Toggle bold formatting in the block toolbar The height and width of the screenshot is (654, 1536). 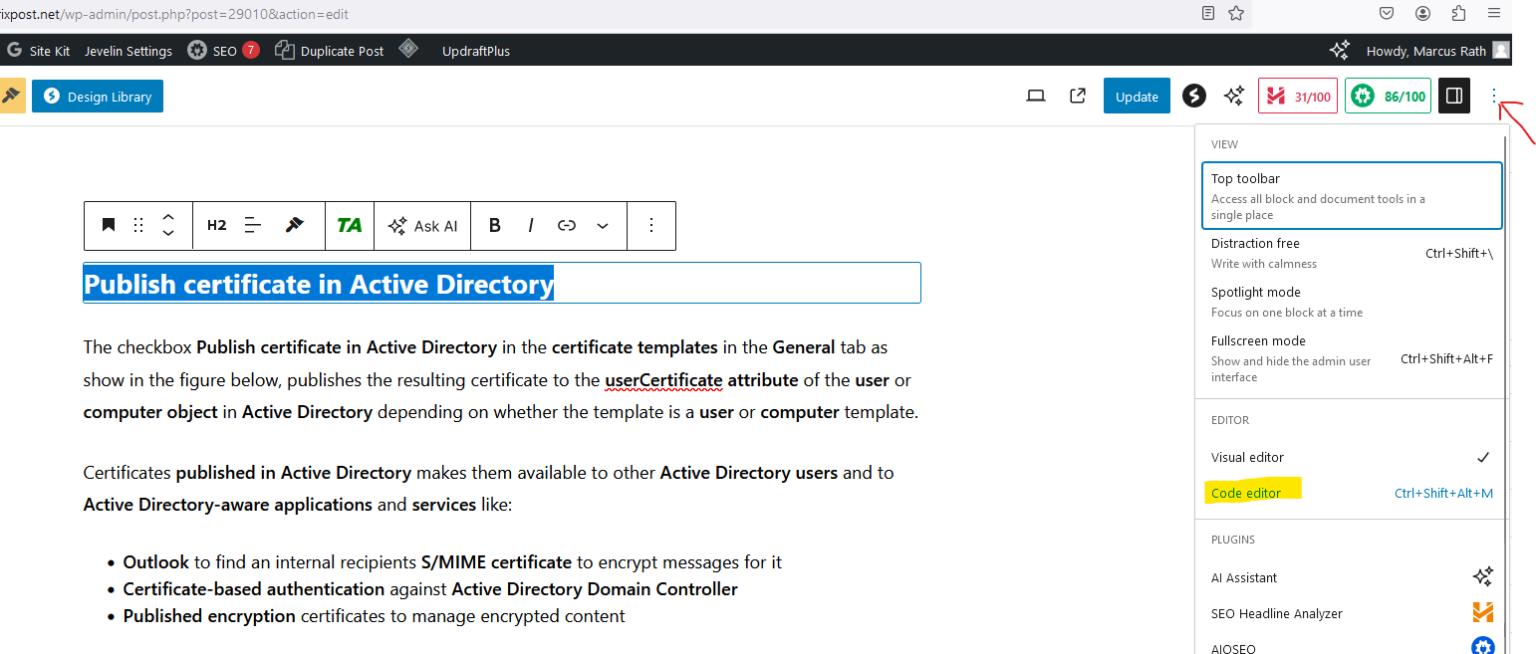[494, 225]
